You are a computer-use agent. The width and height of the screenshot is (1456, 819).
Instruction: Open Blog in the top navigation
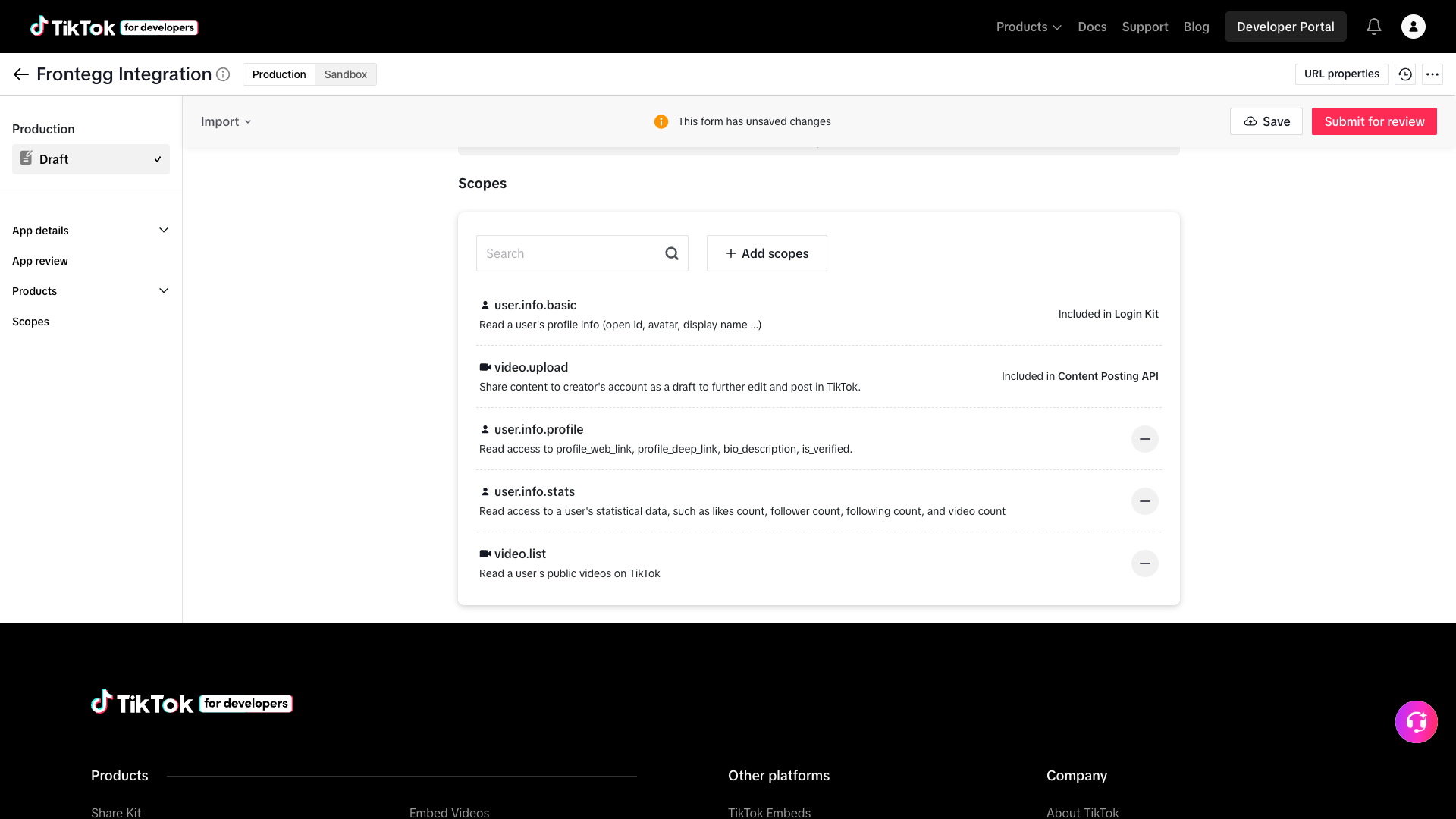click(1197, 27)
